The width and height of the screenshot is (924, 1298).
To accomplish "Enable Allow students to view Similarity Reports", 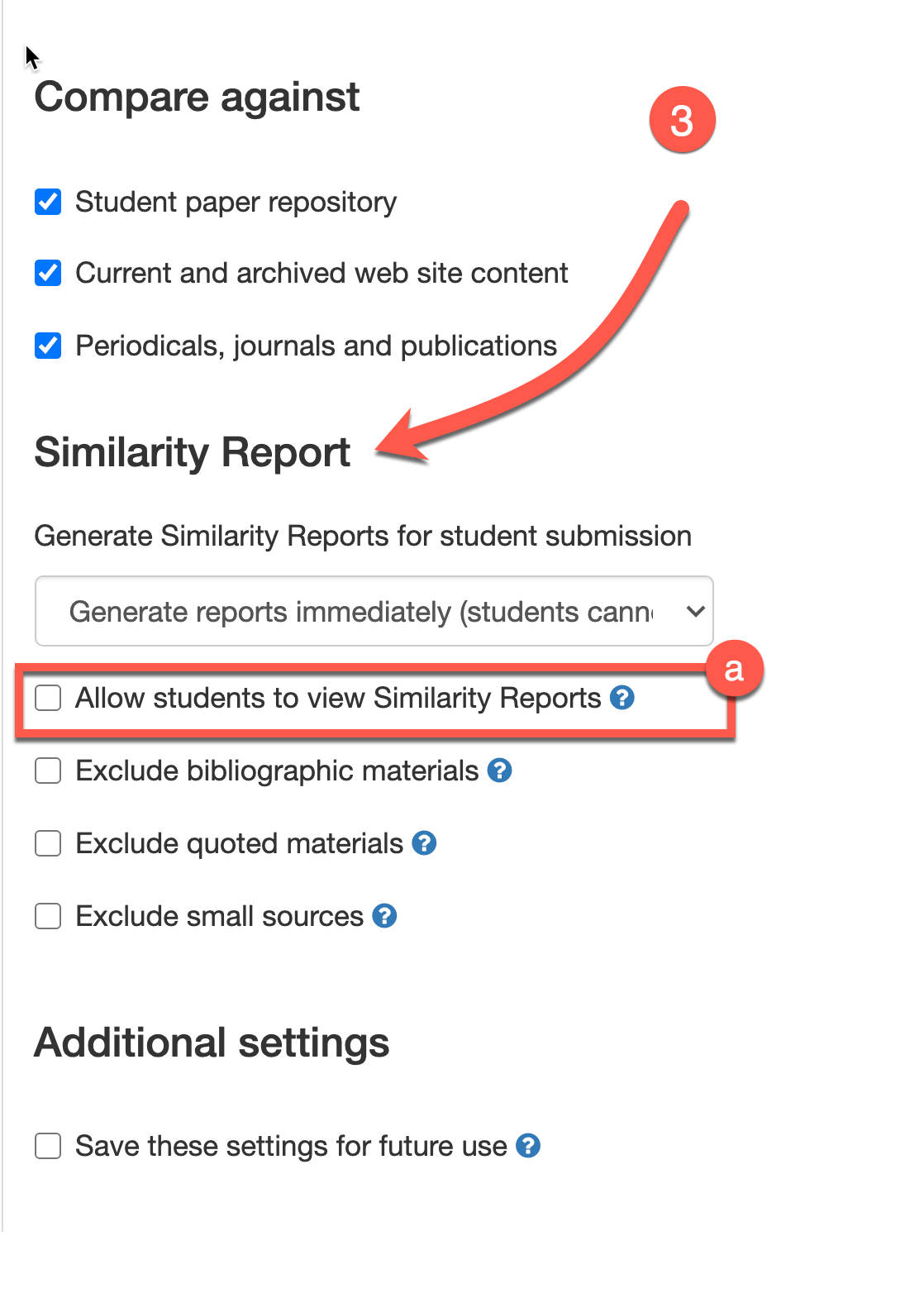I will (x=48, y=699).
